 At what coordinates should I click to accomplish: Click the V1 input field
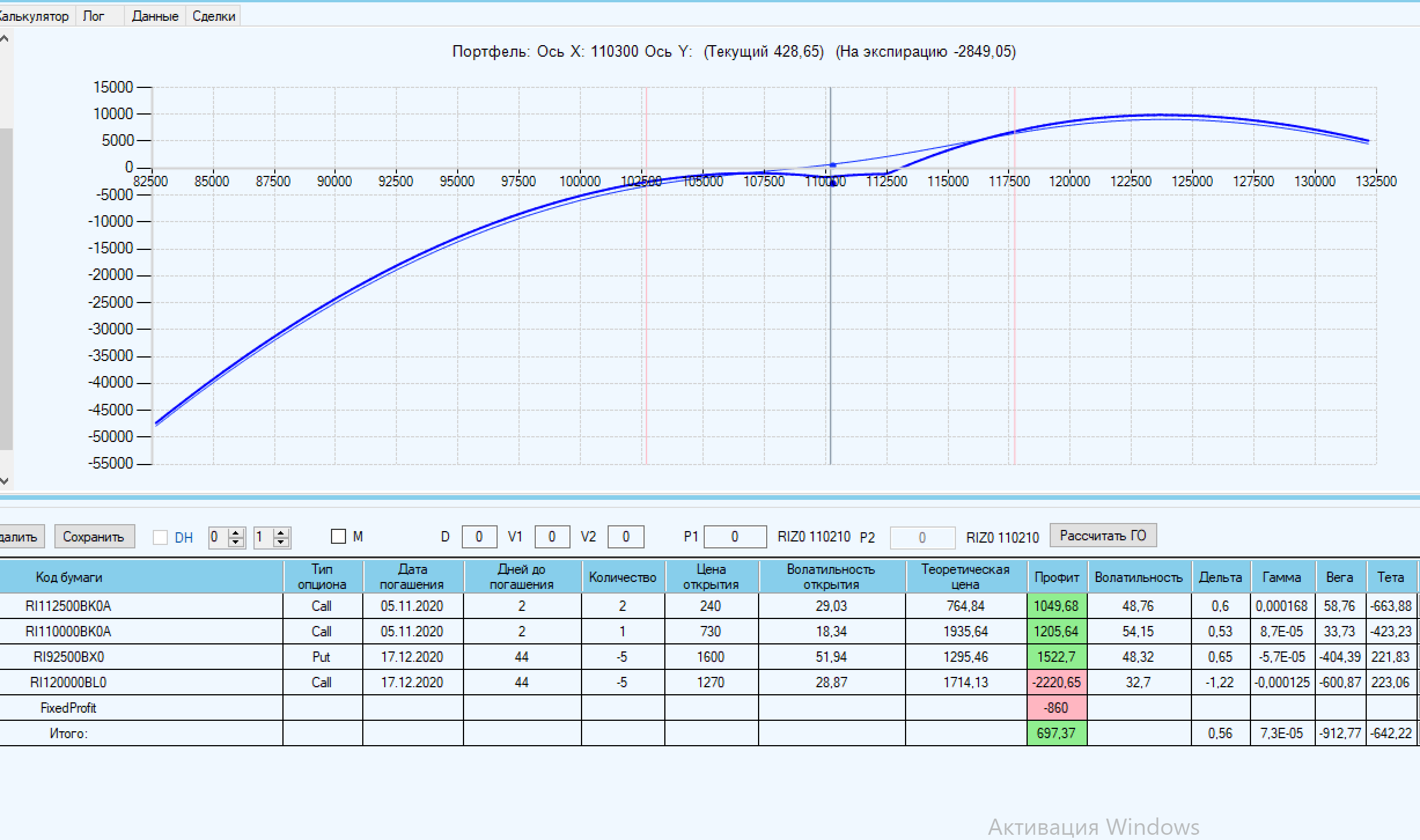551,537
